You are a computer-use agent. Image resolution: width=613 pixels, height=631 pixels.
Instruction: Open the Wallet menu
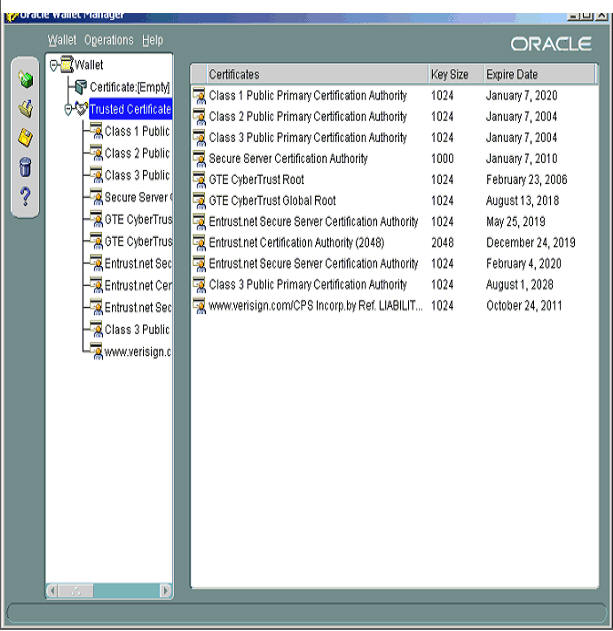(x=62, y=40)
